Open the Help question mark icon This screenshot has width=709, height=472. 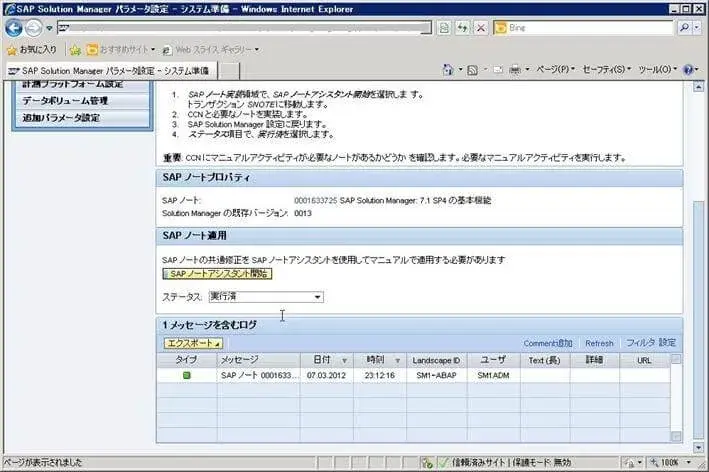688,70
